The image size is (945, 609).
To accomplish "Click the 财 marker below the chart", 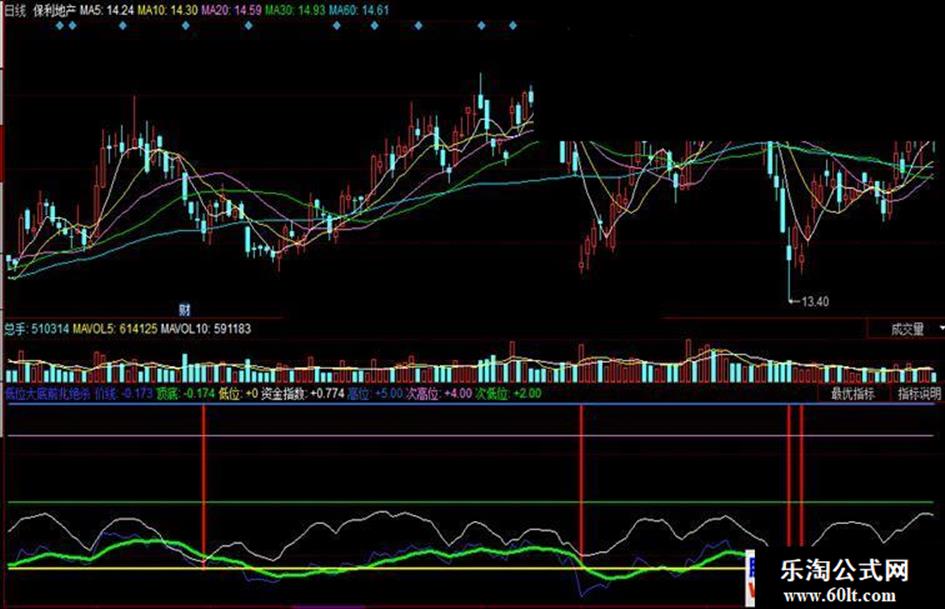I will click(x=184, y=310).
